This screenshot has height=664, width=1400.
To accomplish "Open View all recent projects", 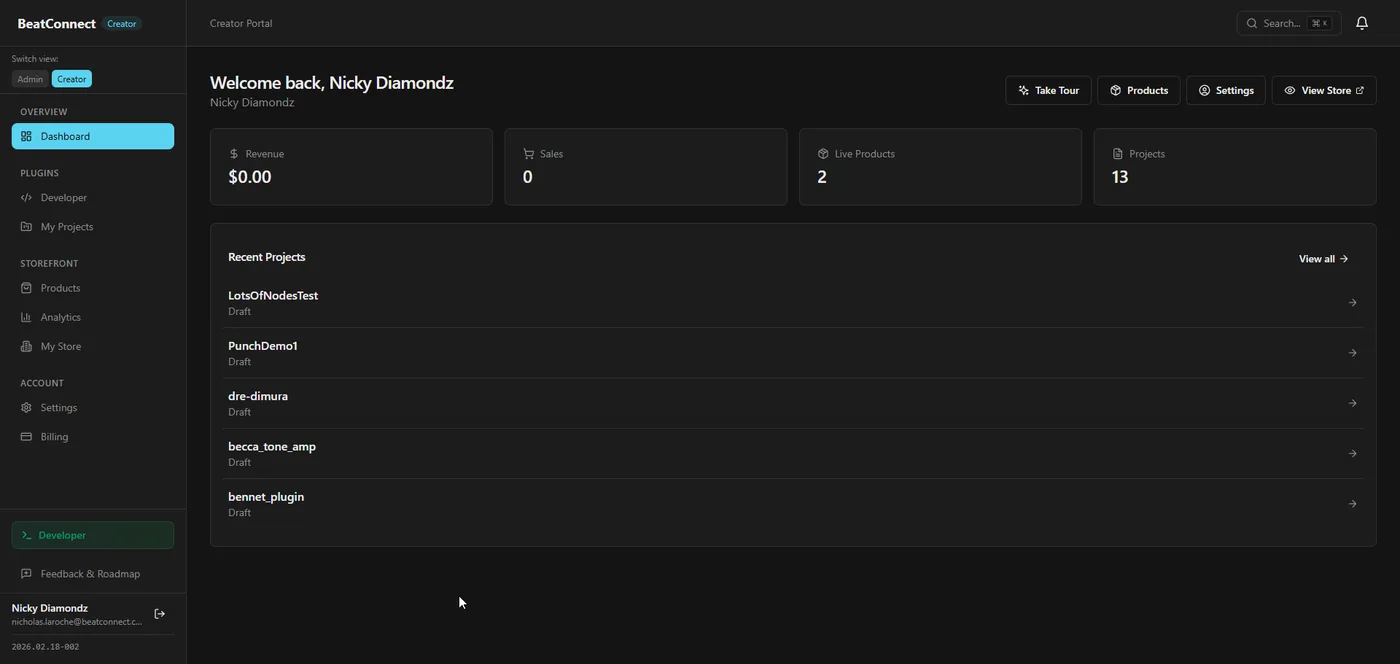I will [1322, 258].
